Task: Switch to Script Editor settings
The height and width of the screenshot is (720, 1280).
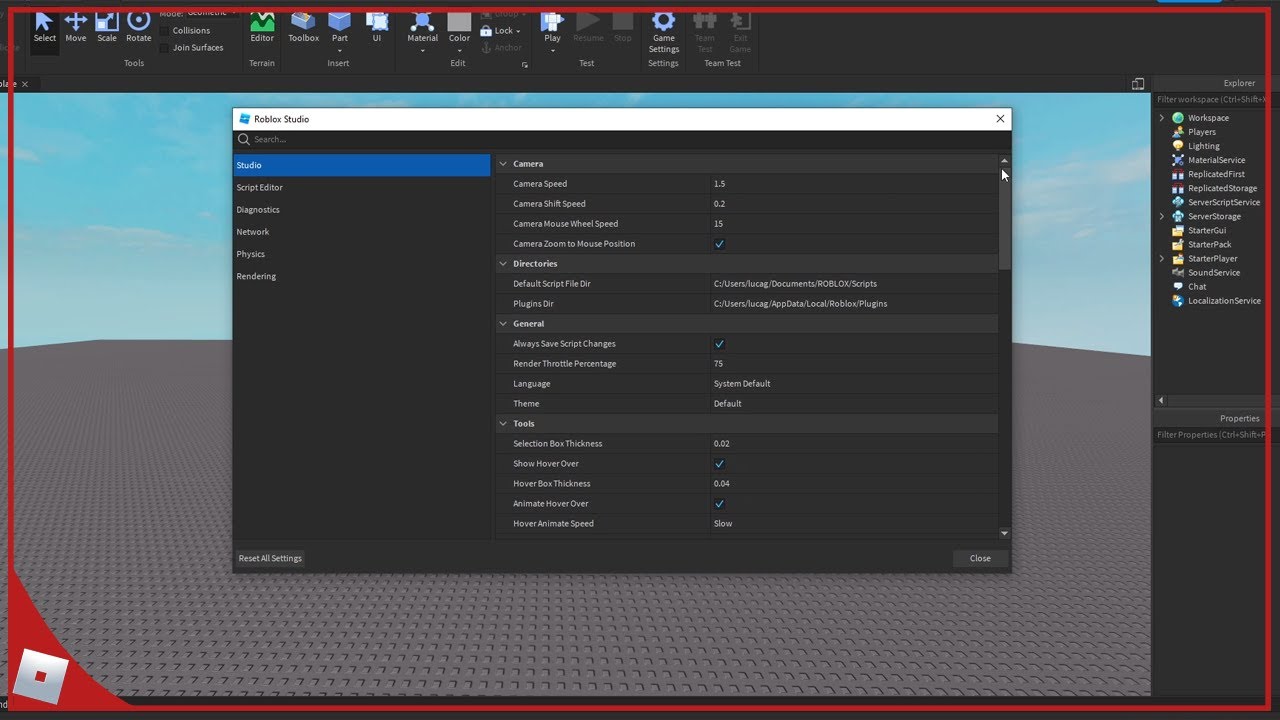Action: click(362, 187)
